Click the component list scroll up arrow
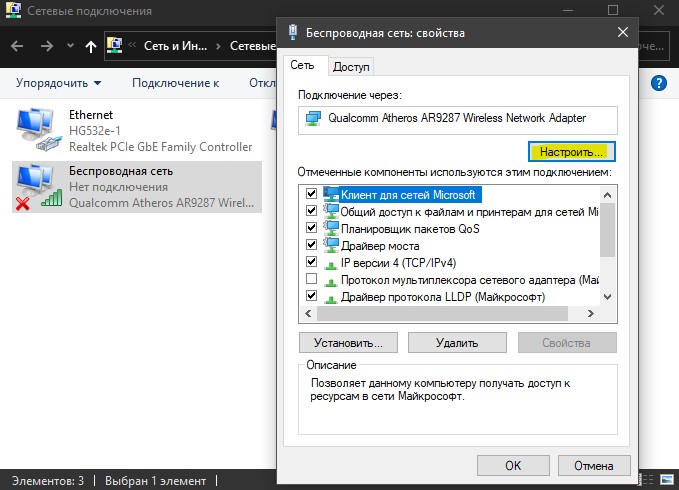The image size is (679, 490). pyautogui.click(x=608, y=195)
